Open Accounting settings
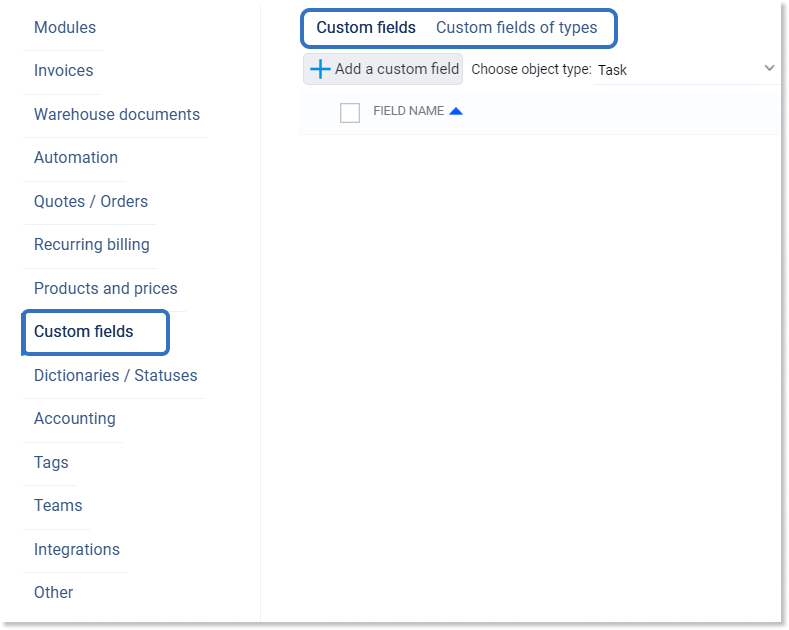This screenshot has width=789, height=630. (75, 419)
